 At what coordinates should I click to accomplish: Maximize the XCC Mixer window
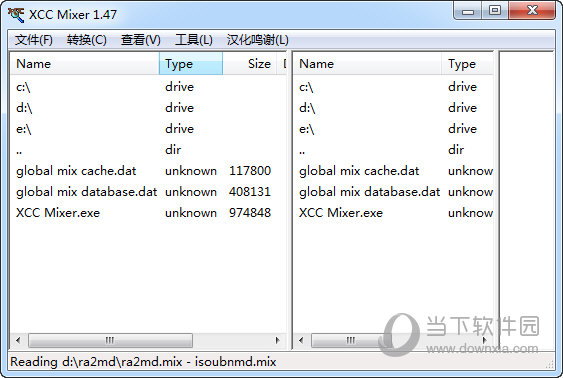click(x=495, y=11)
